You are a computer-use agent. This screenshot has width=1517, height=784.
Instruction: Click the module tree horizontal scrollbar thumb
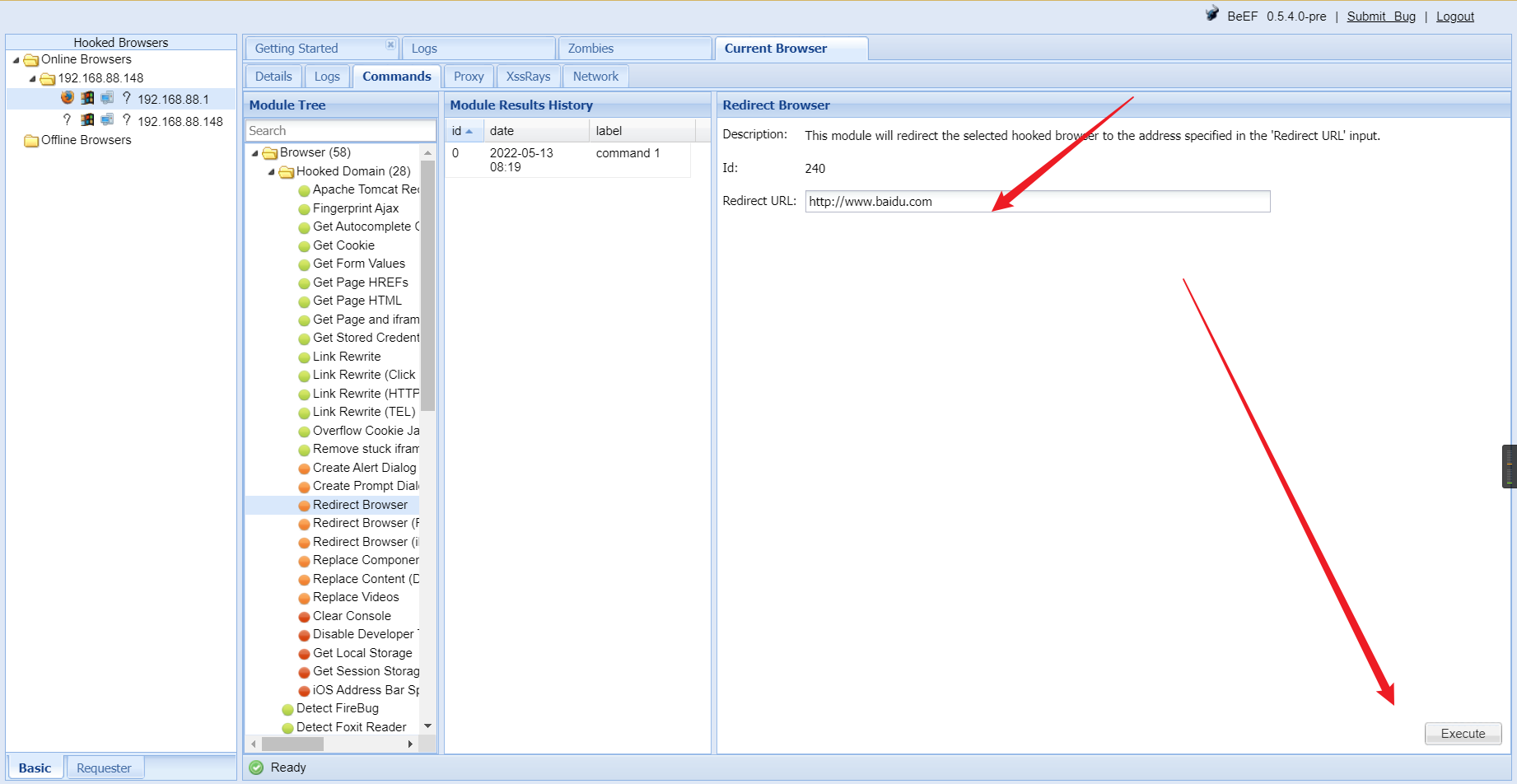click(292, 744)
